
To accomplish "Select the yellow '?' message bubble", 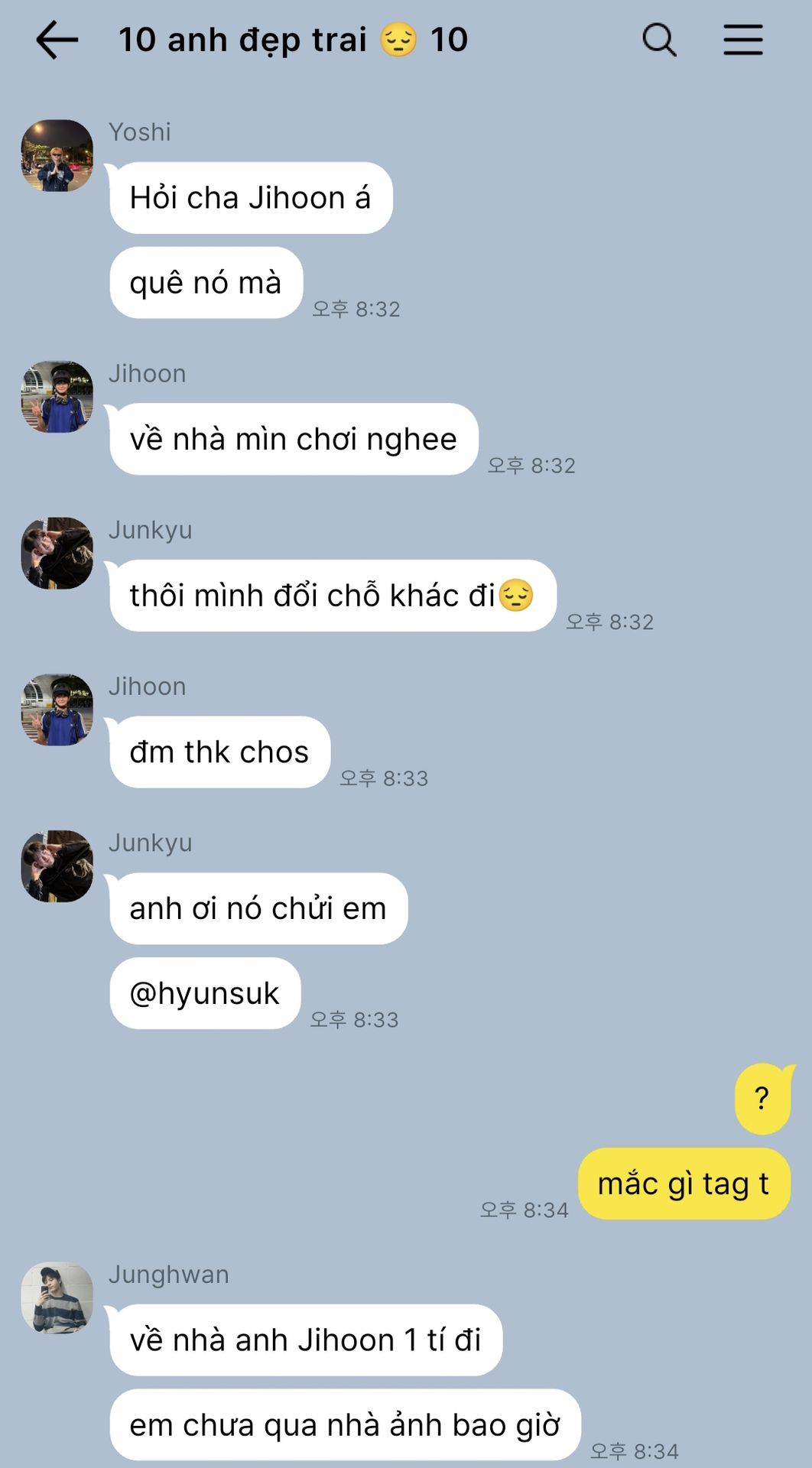I will coord(762,1099).
